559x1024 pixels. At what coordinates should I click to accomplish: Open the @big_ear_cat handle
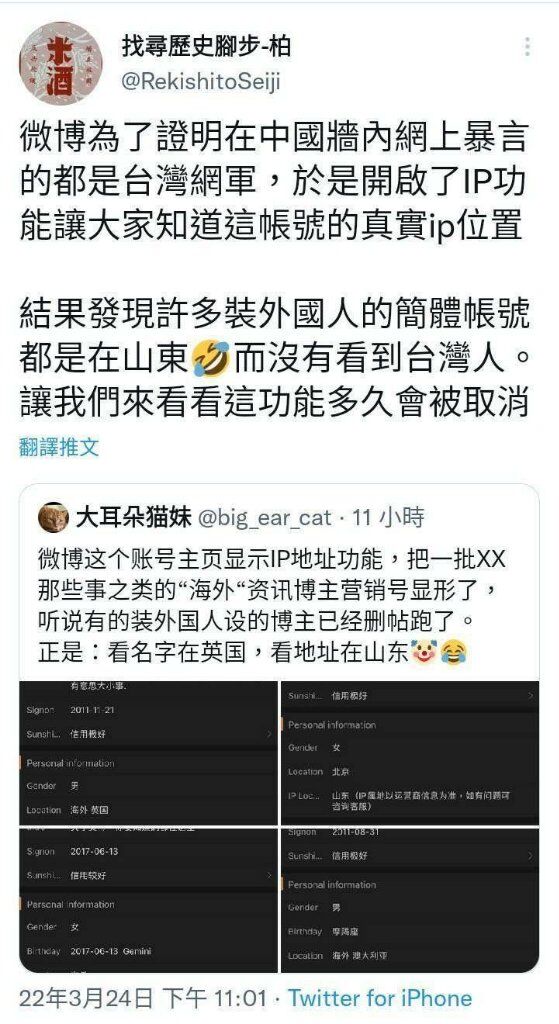[x=264, y=518]
